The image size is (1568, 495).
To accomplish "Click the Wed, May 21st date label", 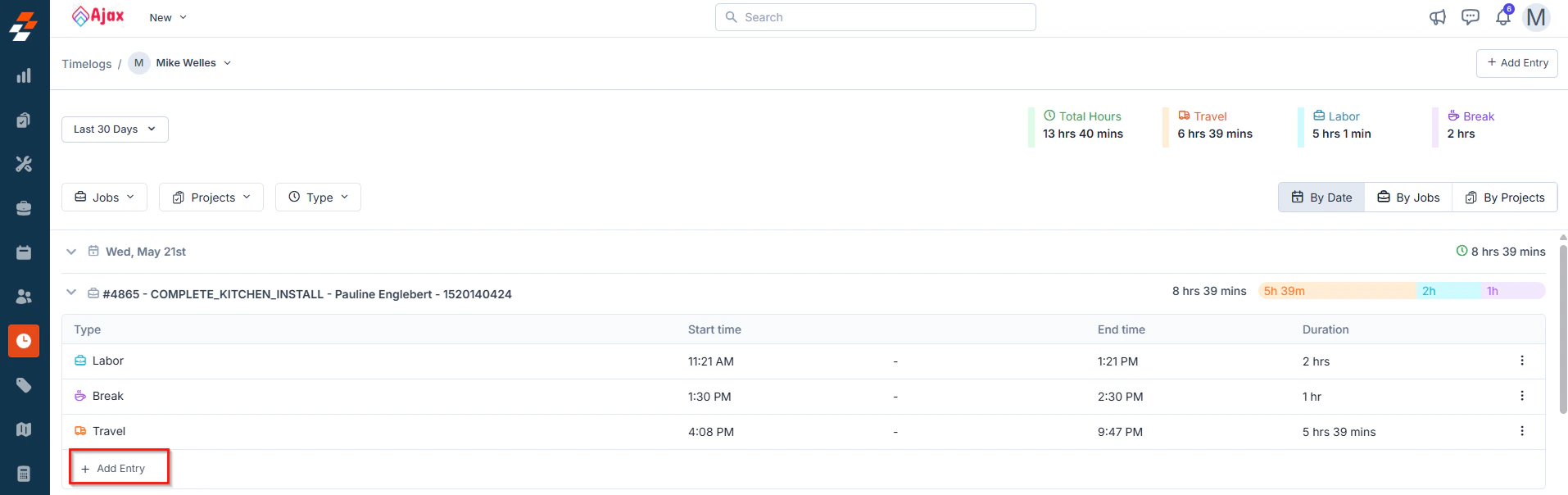I will pyautogui.click(x=146, y=252).
